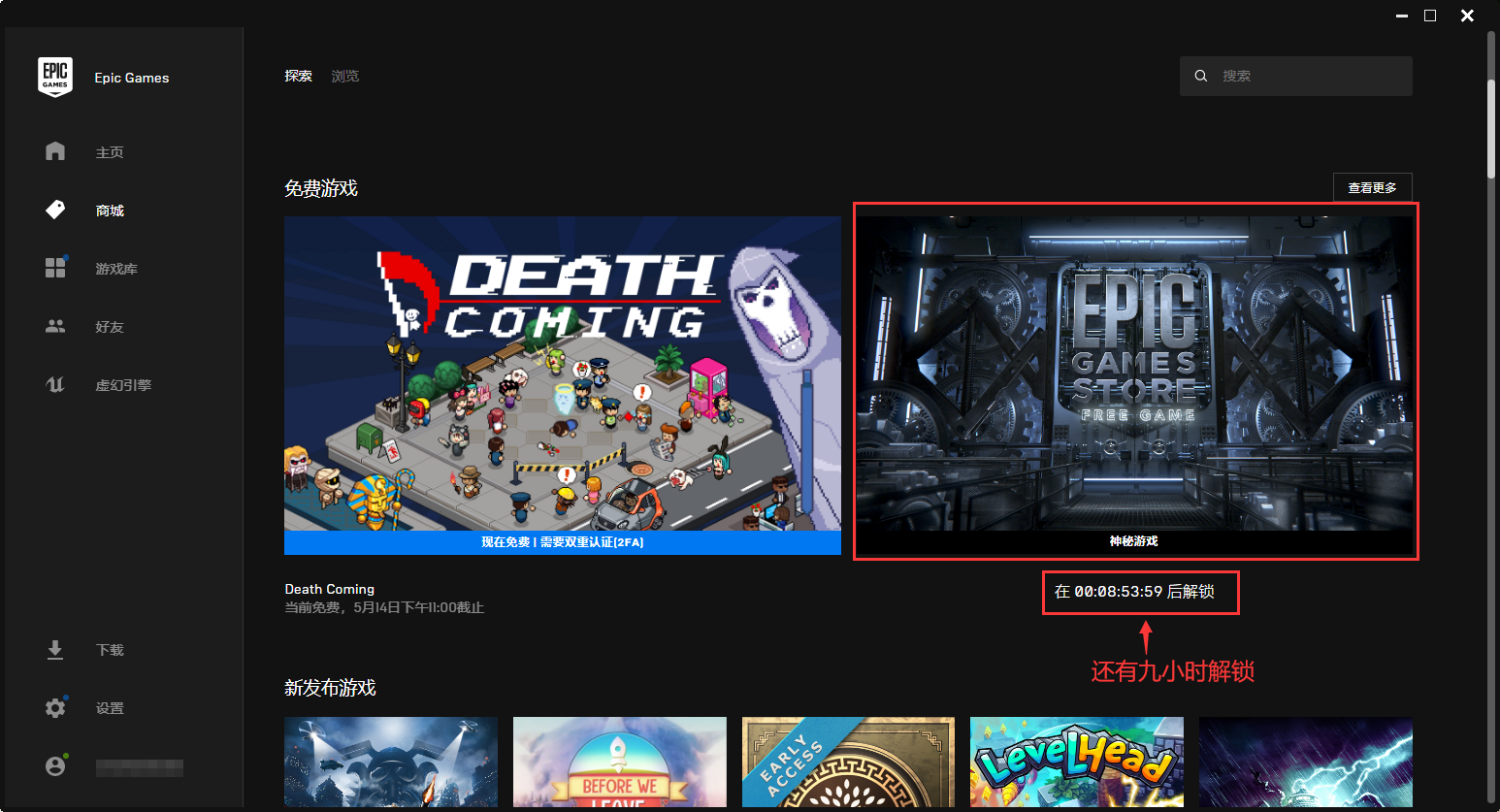Viewport: 1500px width, 812px height.
Task: Click the 新发布游戏 section heading
Action: (330, 688)
